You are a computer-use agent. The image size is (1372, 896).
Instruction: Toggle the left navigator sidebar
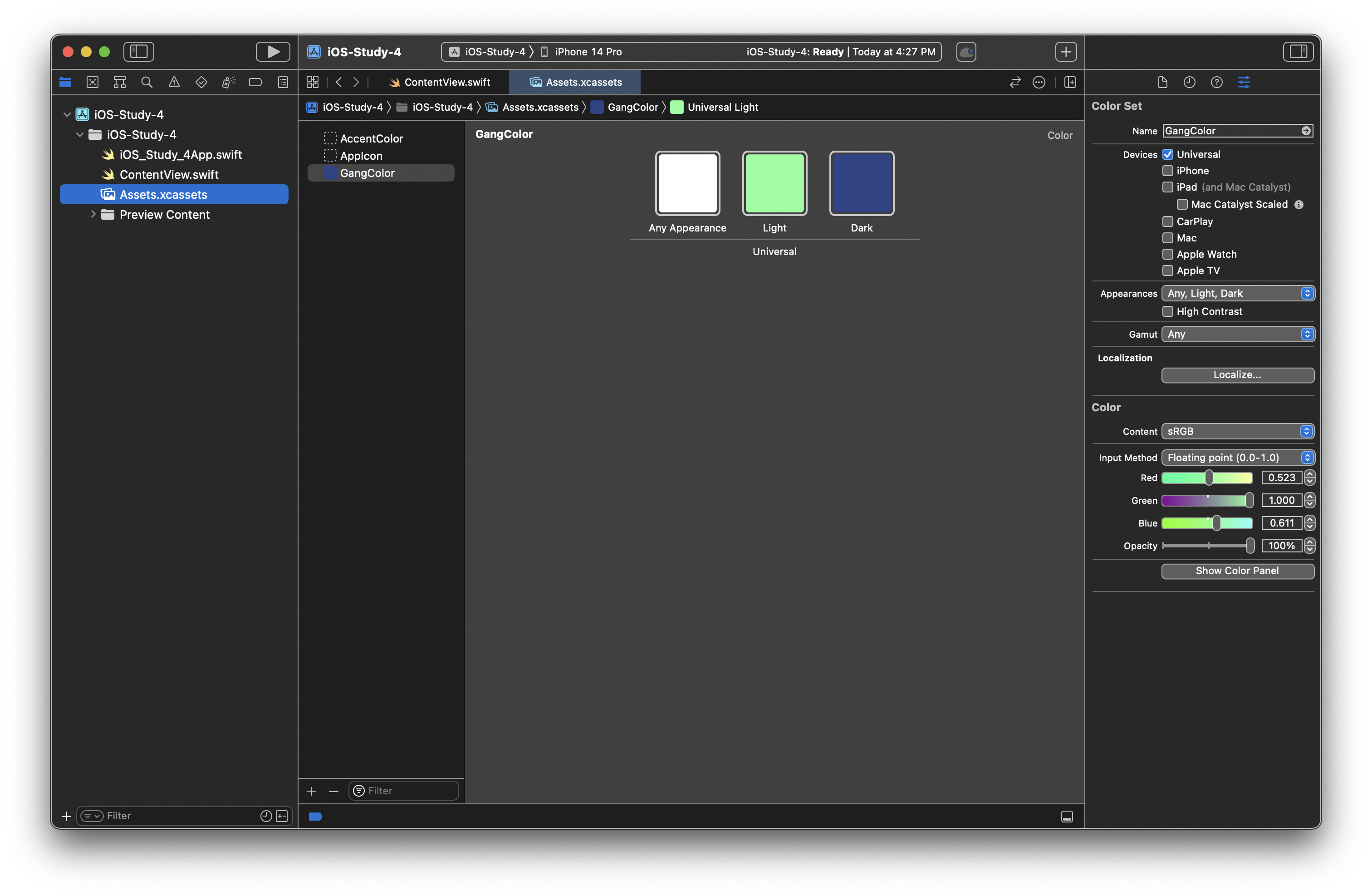138,51
